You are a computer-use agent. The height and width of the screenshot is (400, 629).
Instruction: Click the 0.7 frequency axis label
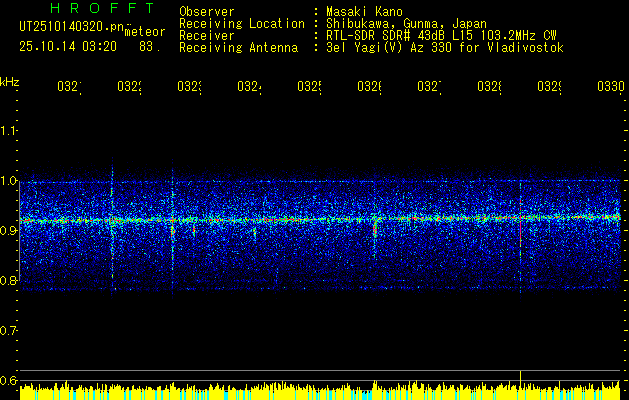click(8, 331)
